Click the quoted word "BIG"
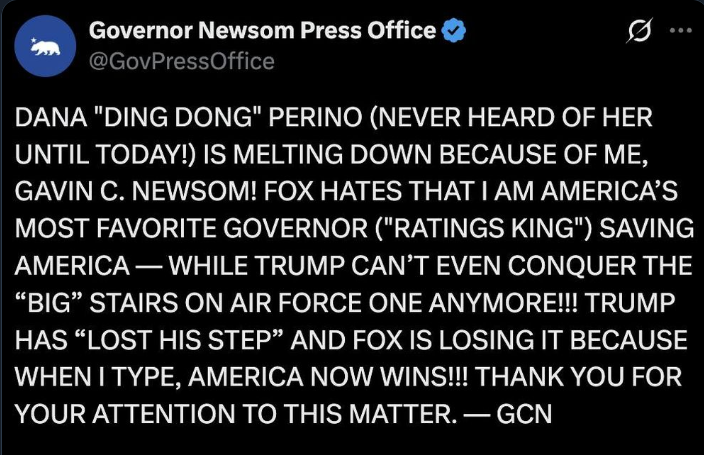 pyautogui.click(x=49, y=303)
